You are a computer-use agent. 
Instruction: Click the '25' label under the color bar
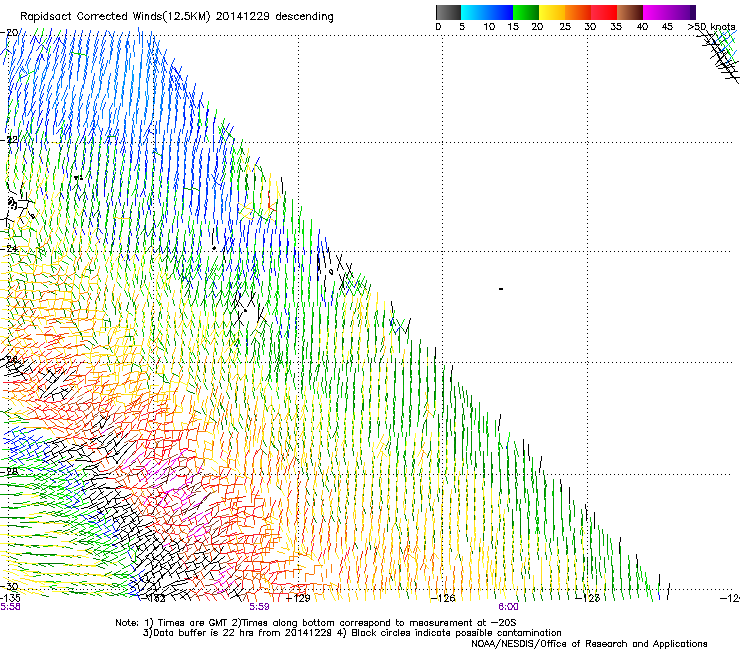[x=565, y=26]
